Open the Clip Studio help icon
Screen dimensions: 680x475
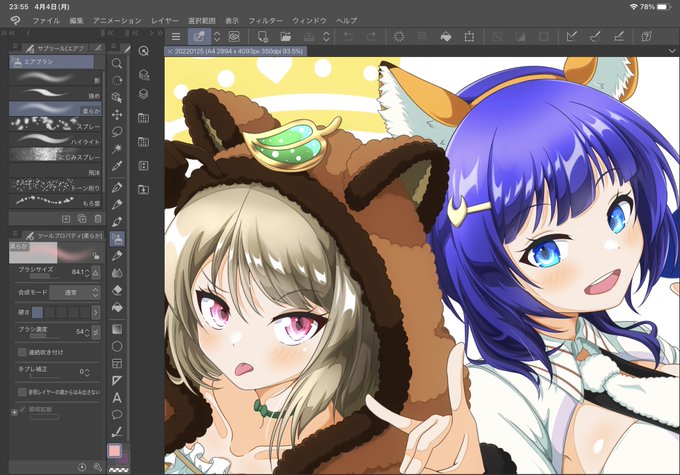(646, 37)
